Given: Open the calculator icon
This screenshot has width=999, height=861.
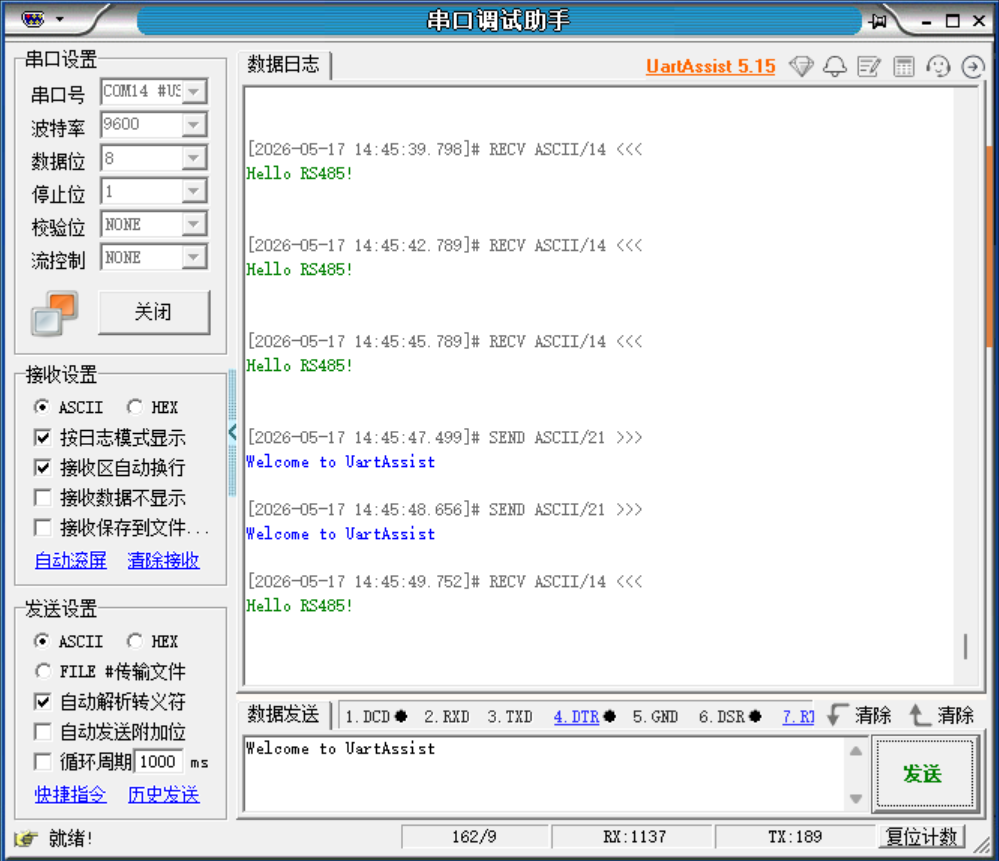Looking at the screenshot, I should [x=903, y=66].
